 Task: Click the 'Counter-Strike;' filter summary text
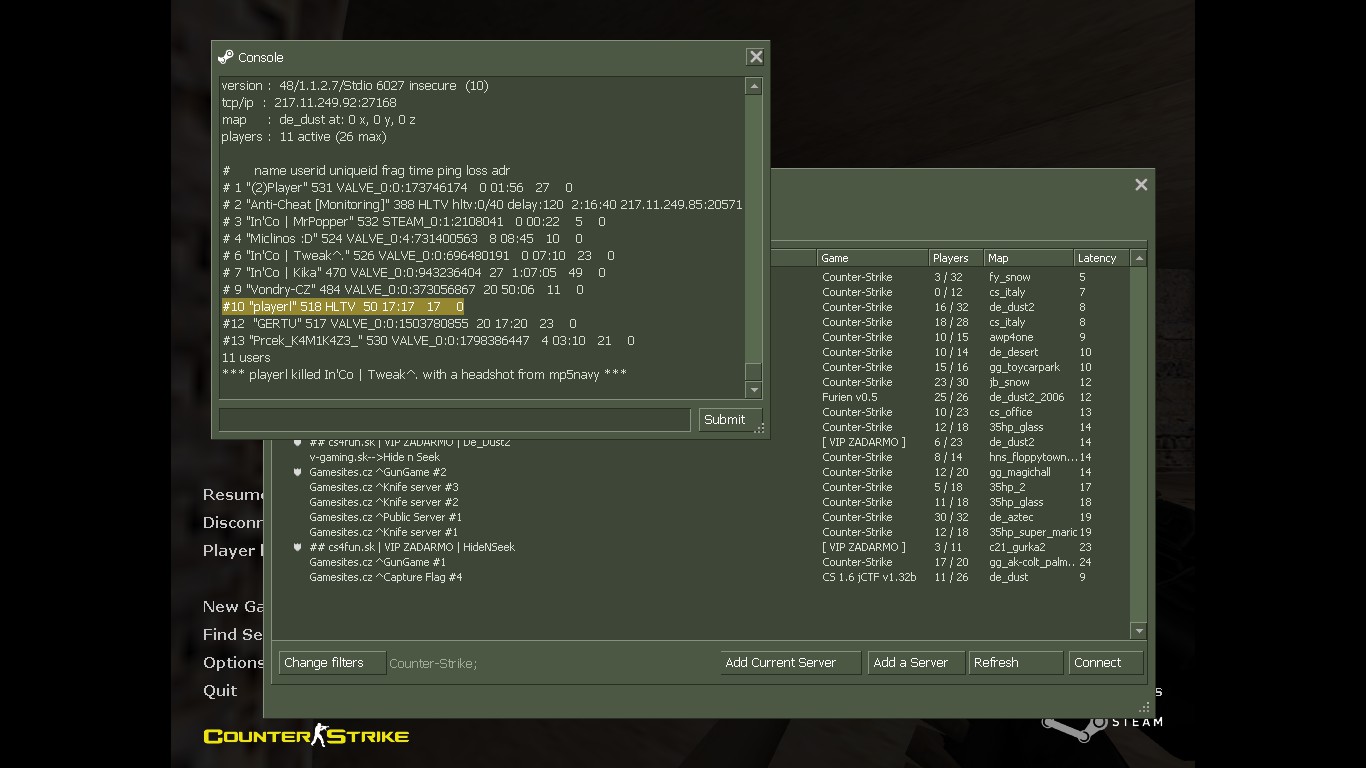tap(433, 663)
